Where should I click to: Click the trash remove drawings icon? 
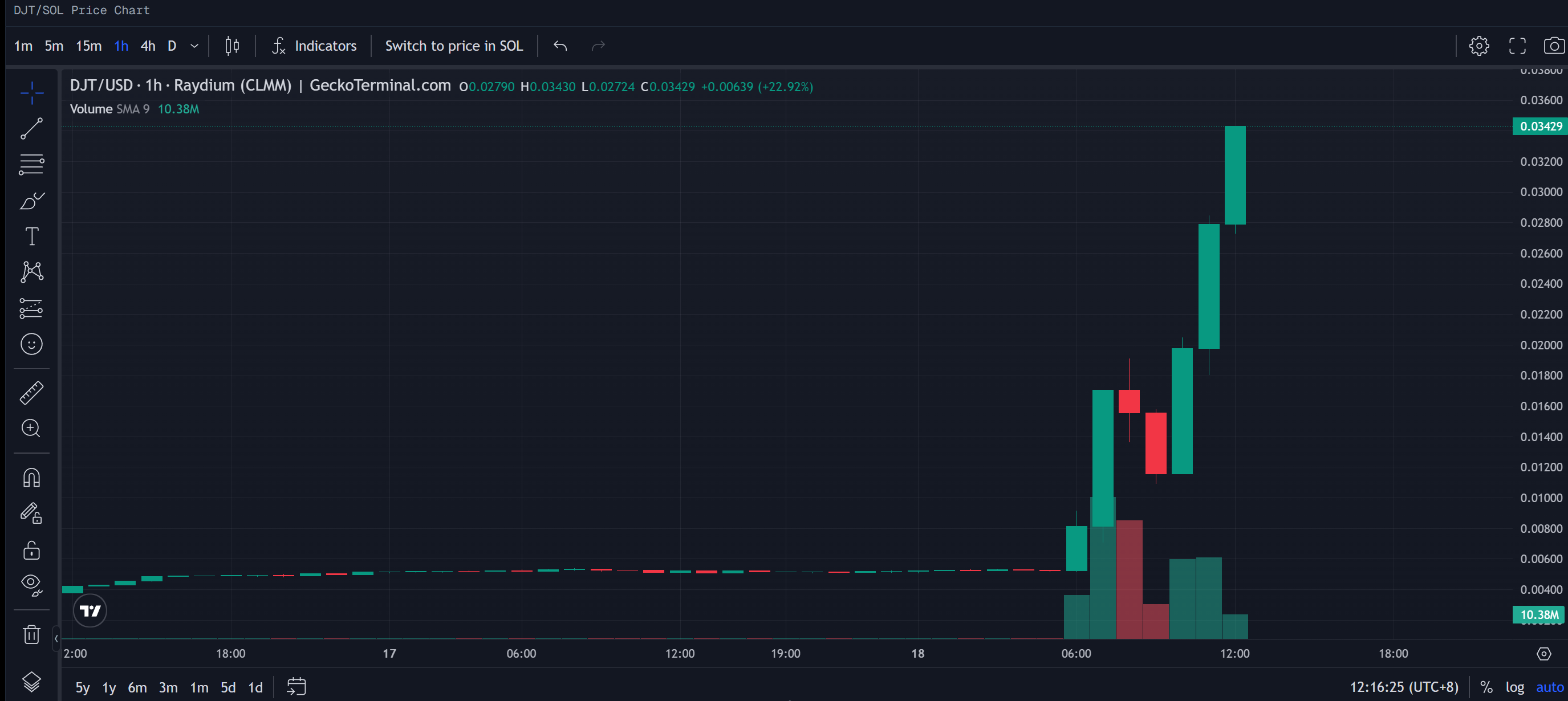[x=32, y=635]
